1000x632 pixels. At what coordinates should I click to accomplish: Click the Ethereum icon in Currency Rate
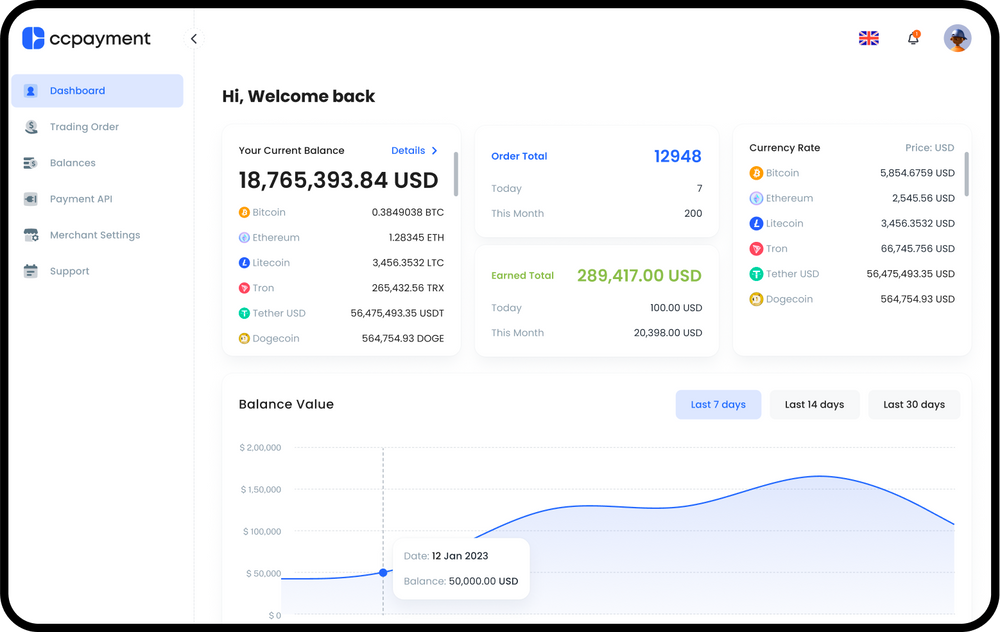coord(756,198)
